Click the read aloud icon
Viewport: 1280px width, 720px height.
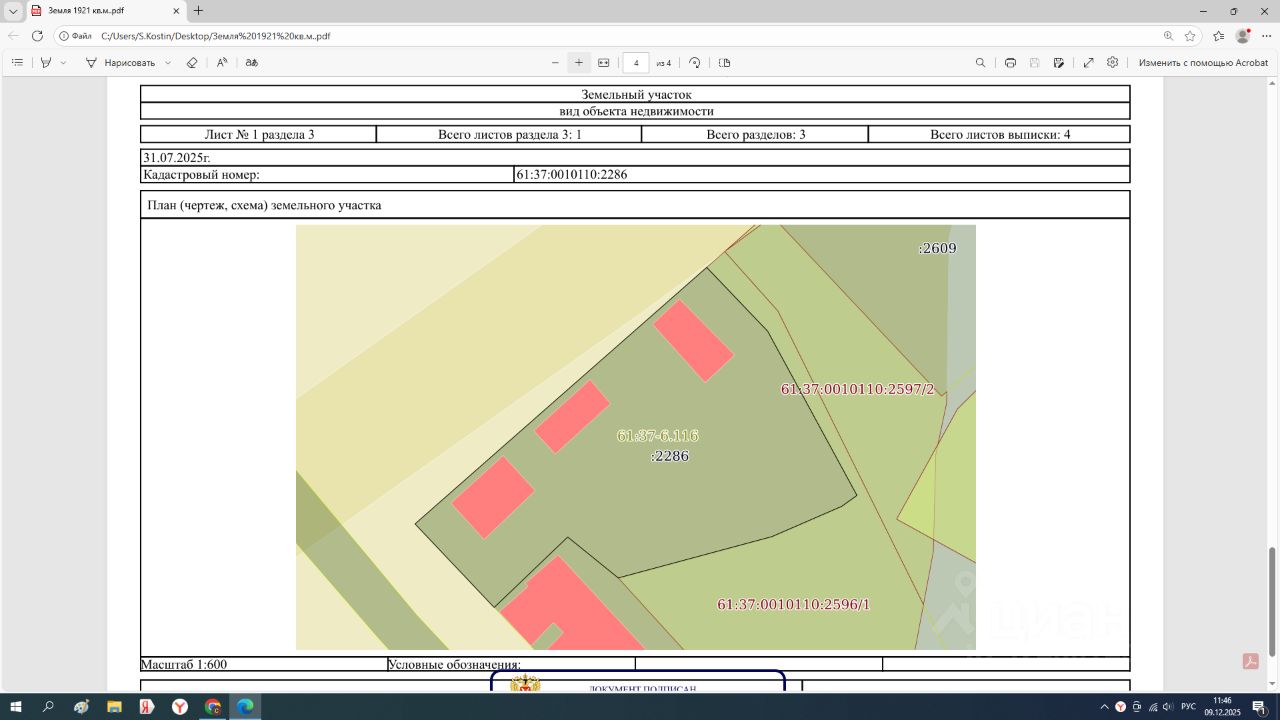point(222,62)
